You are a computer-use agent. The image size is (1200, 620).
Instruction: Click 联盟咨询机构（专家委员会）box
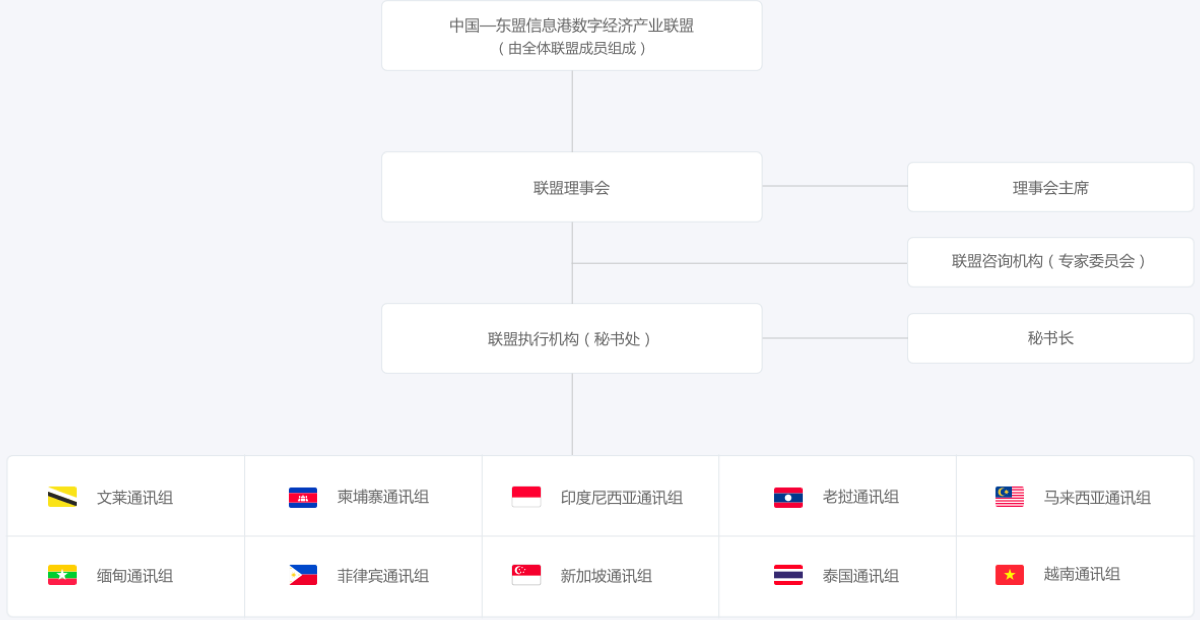[x=1050, y=262]
